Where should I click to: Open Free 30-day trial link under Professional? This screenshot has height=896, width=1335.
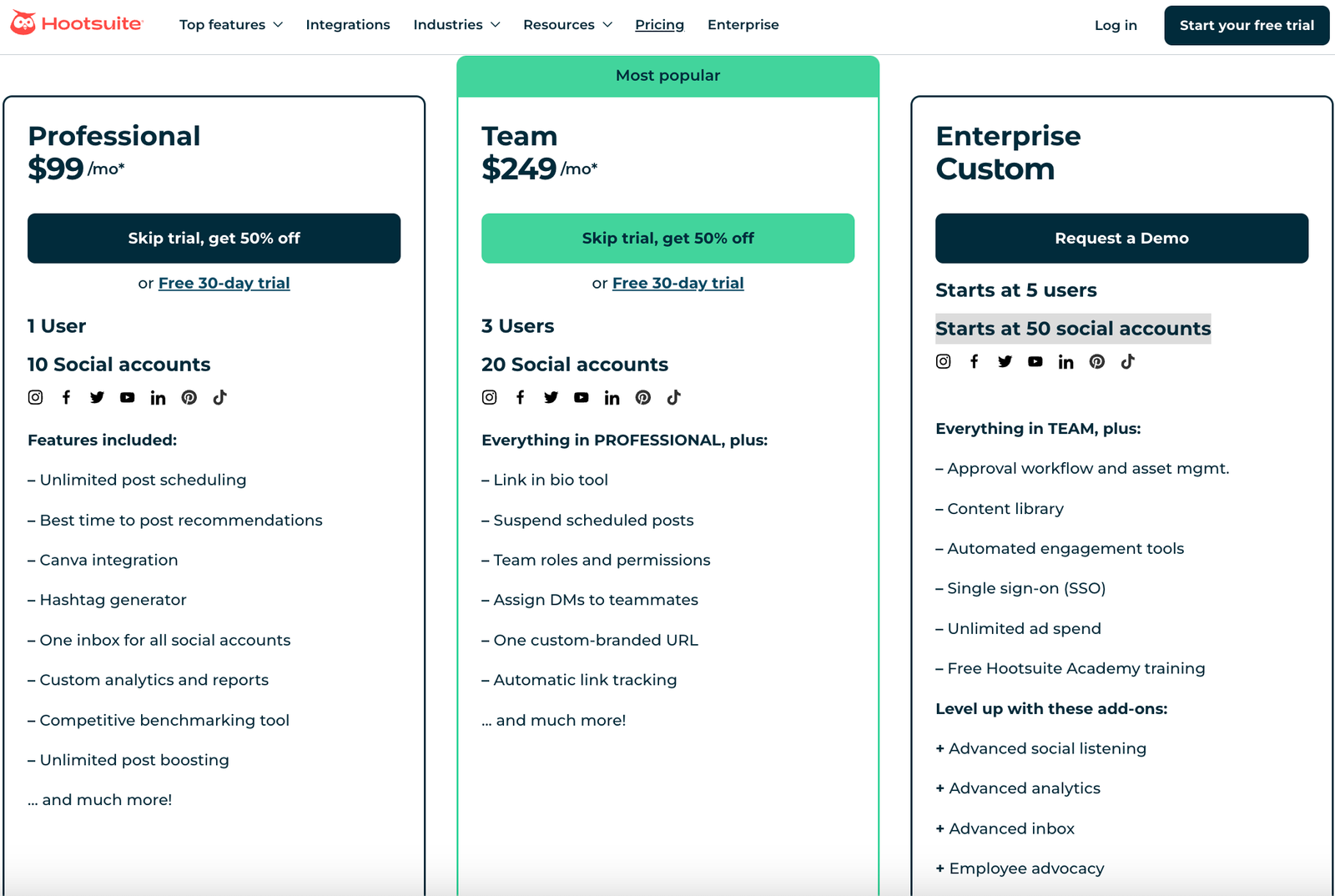click(224, 283)
